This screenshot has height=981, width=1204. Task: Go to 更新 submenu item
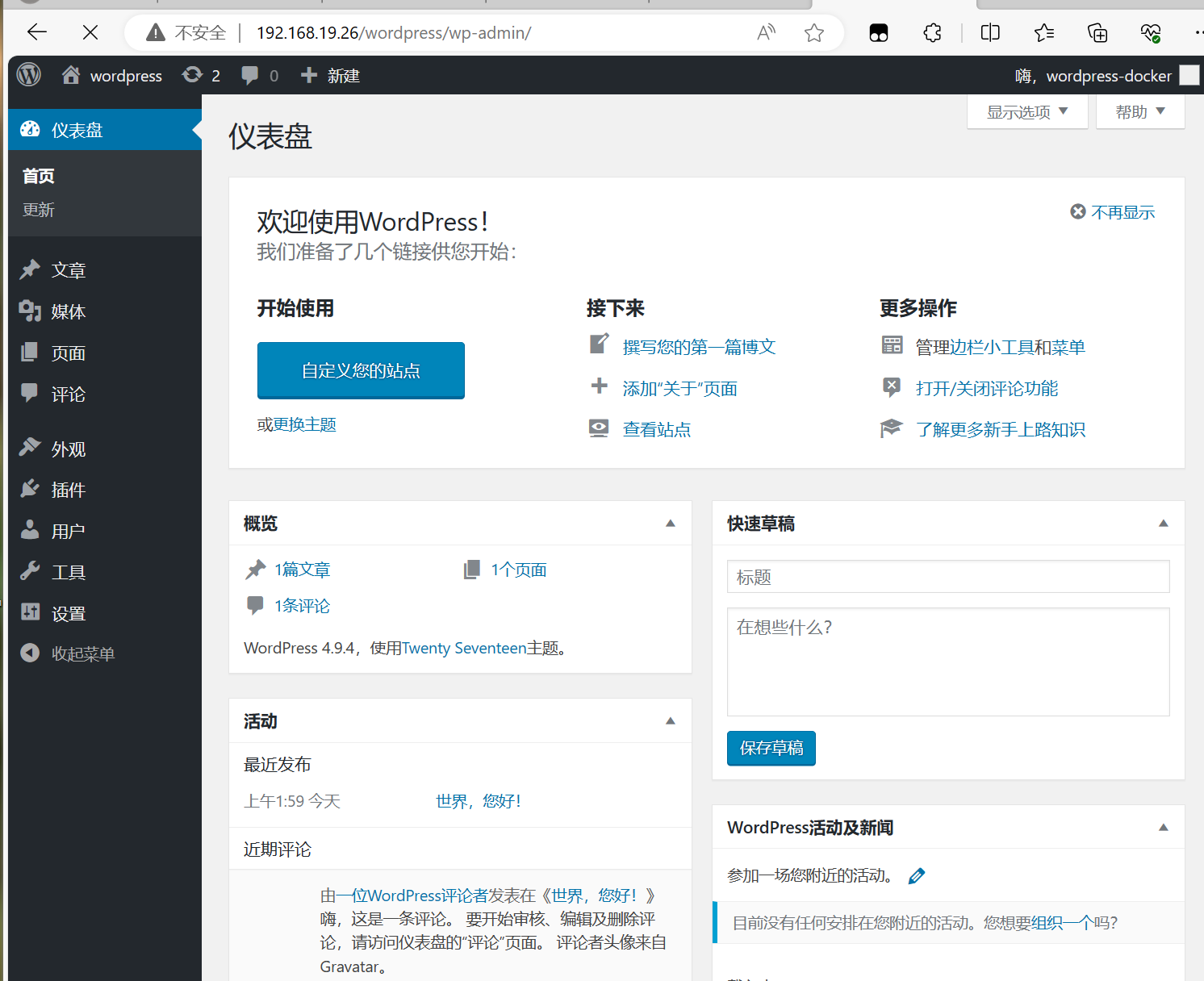tap(39, 210)
